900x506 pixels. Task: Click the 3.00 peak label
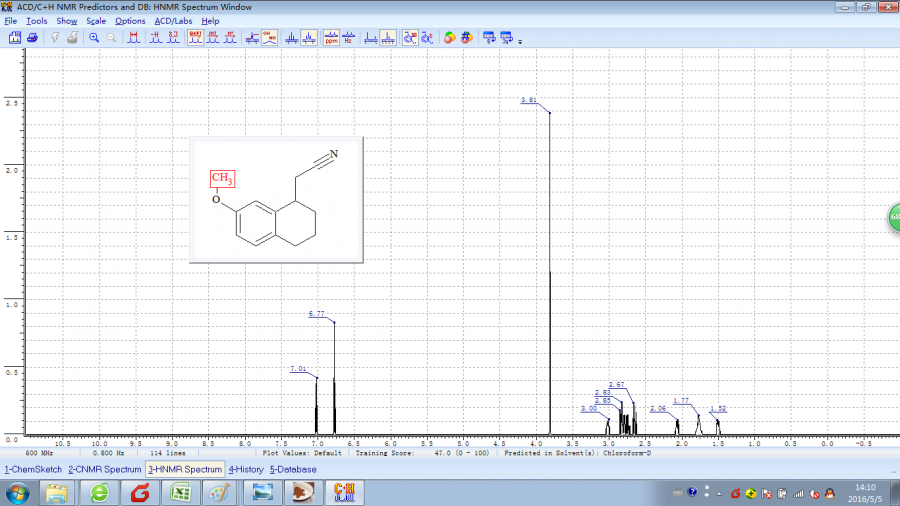[x=589, y=408]
